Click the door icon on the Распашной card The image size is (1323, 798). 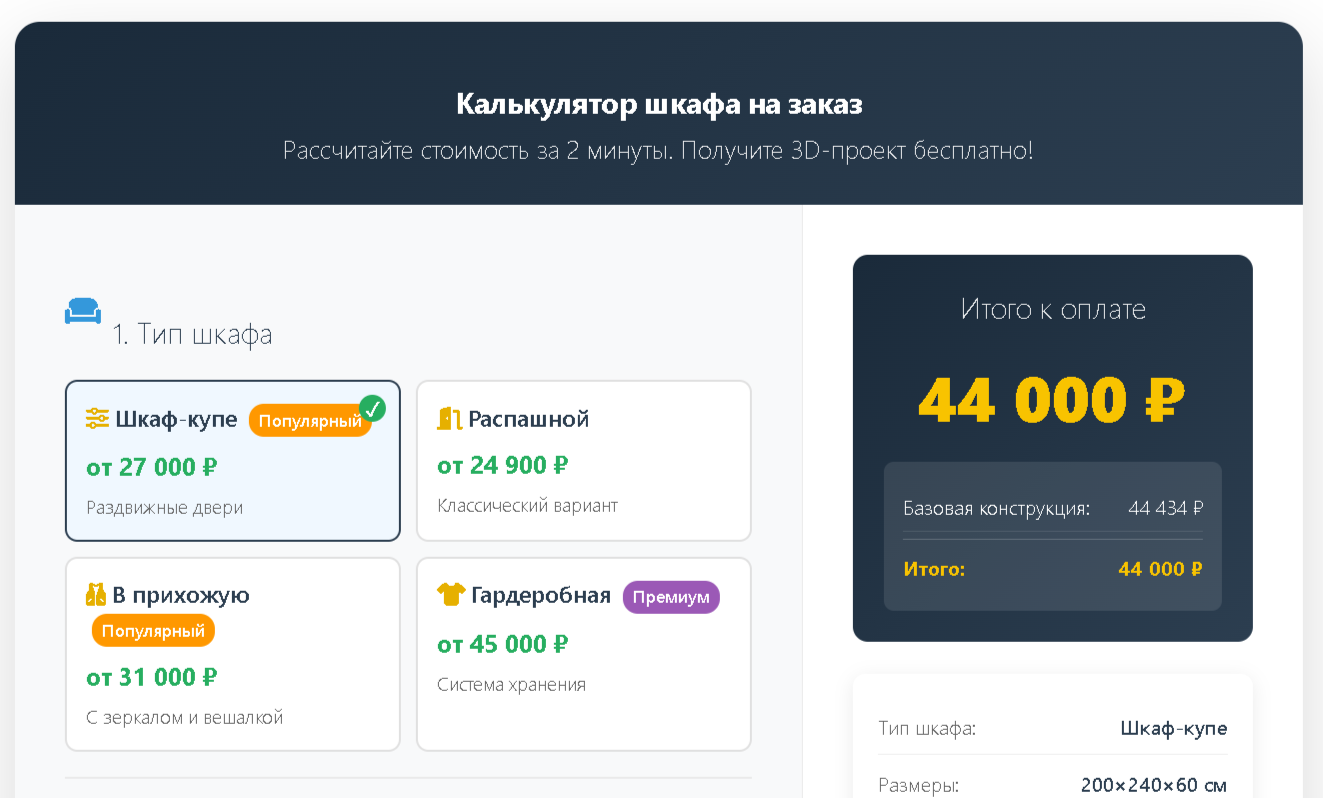451,418
